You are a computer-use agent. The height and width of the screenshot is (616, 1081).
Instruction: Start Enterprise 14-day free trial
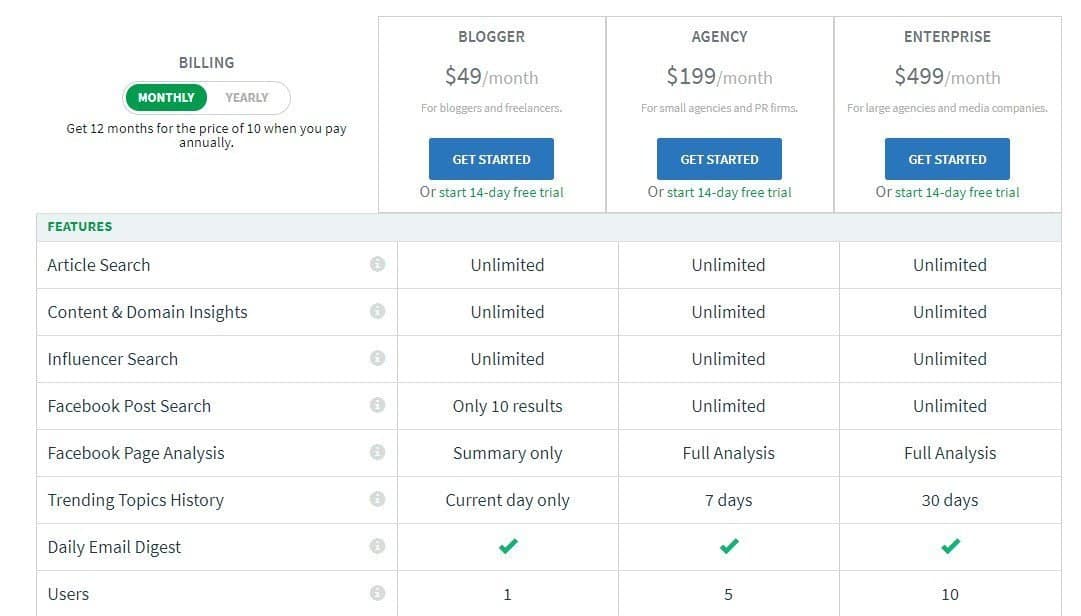(957, 192)
